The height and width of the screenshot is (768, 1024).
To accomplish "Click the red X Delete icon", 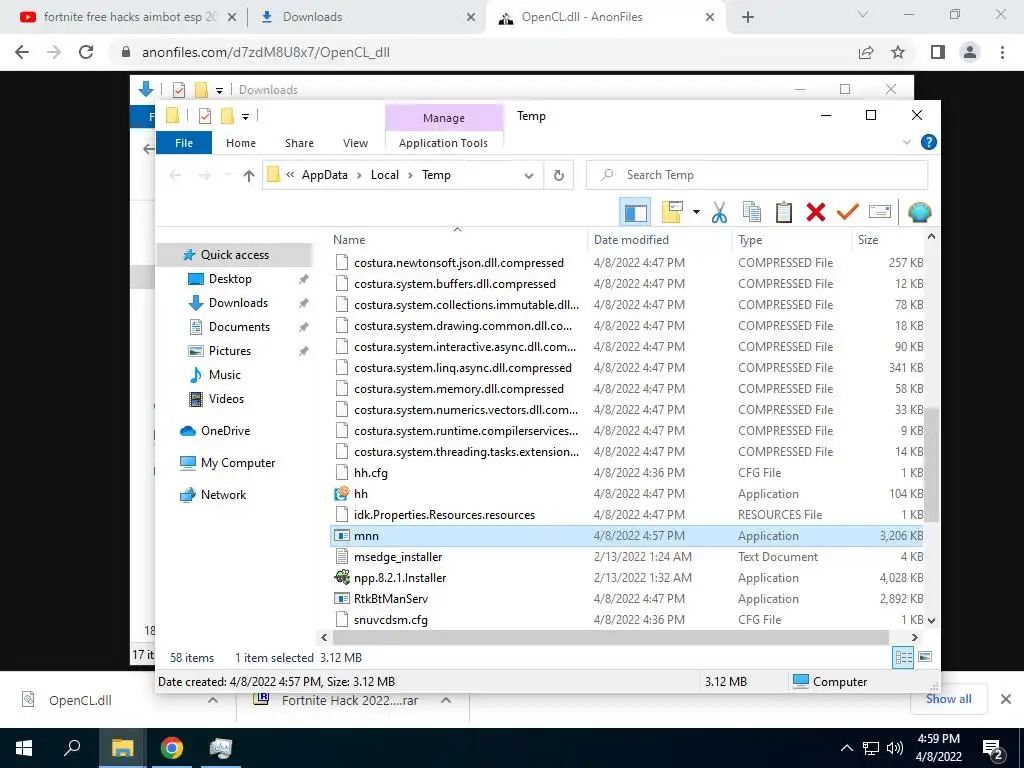I will tap(816, 212).
